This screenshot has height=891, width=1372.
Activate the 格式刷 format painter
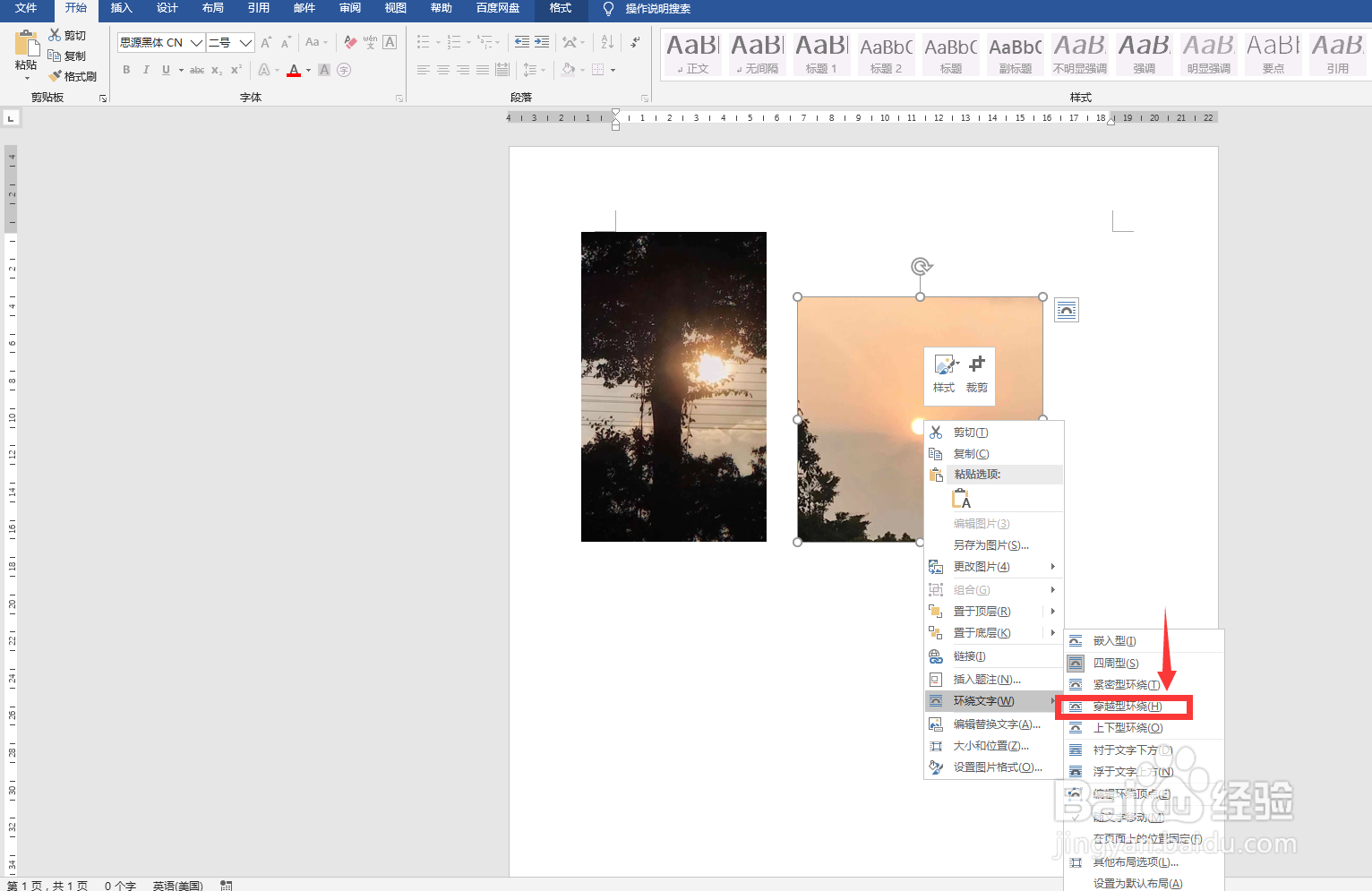coord(73,76)
